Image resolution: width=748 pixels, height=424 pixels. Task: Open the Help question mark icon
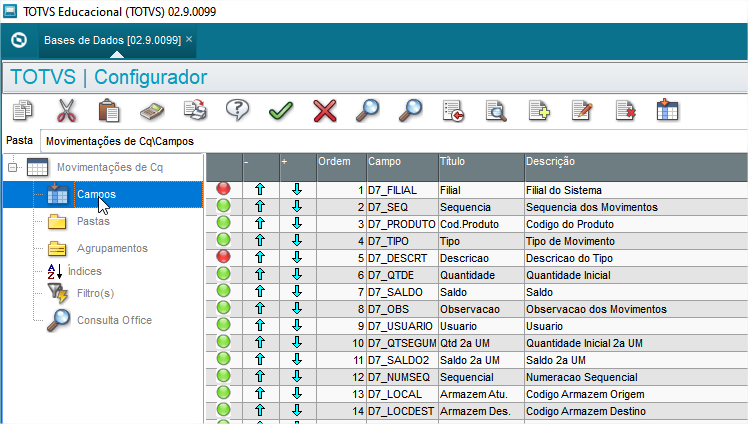[x=237, y=110]
